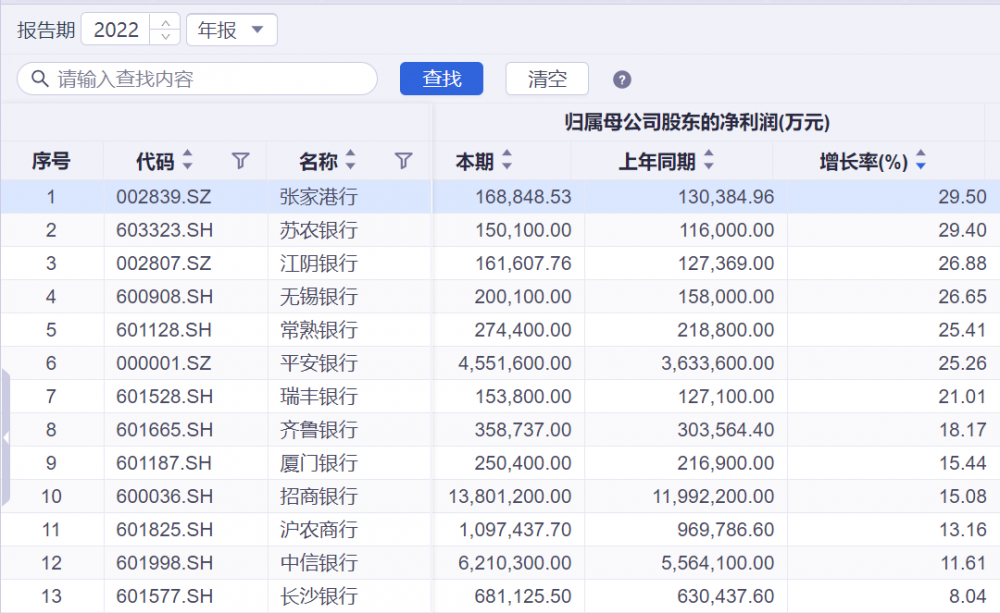This screenshot has height=613, width=1000.
Task: Click the 本期 value 681,125.50
Action: [523, 596]
